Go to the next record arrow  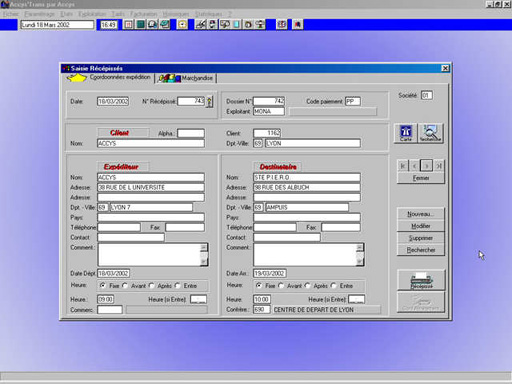[427, 166]
